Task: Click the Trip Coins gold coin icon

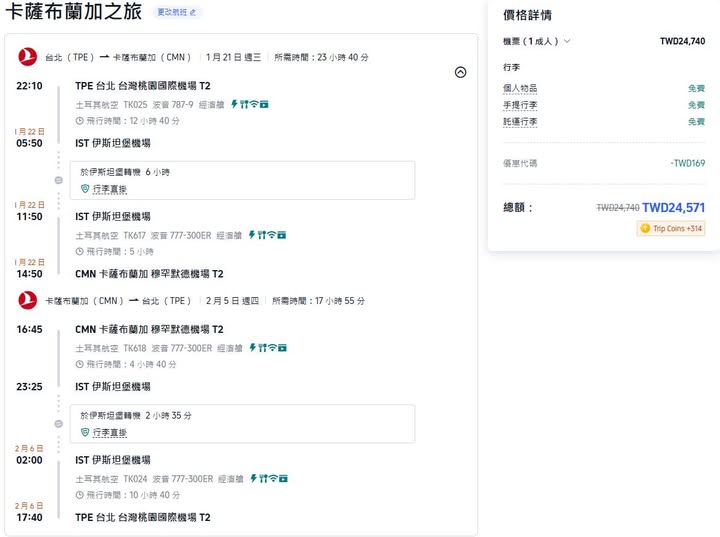Action: pos(645,229)
